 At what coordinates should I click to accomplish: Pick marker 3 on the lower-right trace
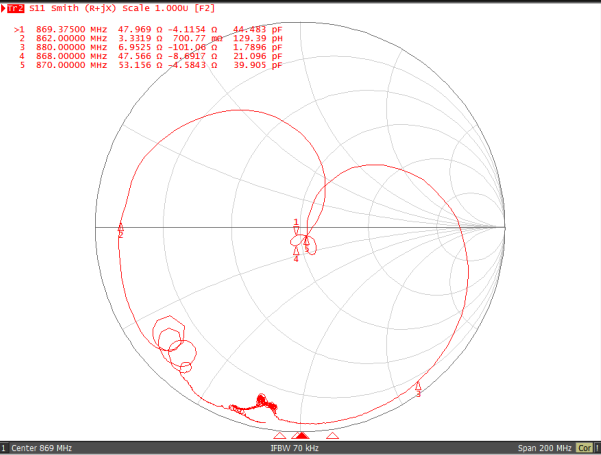point(418,387)
